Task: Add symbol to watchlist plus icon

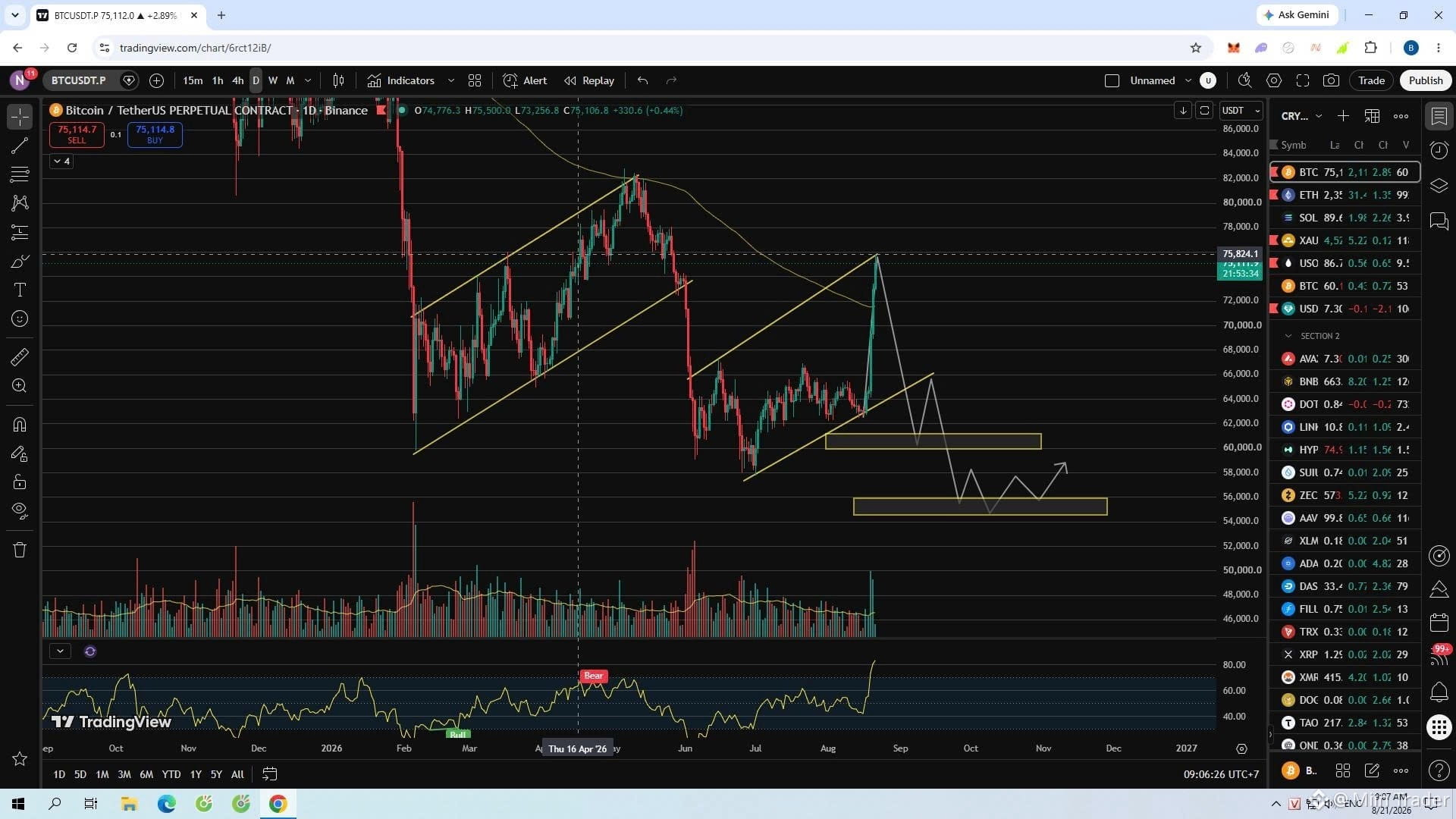Action: tap(1343, 116)
